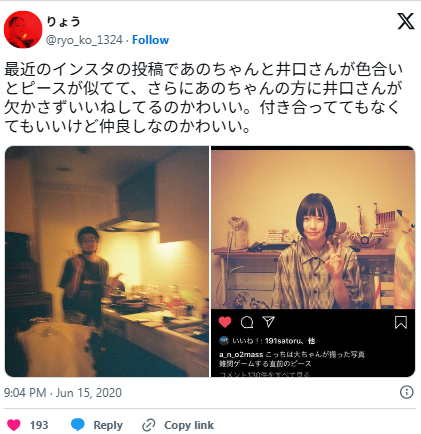The height and width of the screenshot is (434, 421).
Task: Click the tweet body text
Action: 204,98
